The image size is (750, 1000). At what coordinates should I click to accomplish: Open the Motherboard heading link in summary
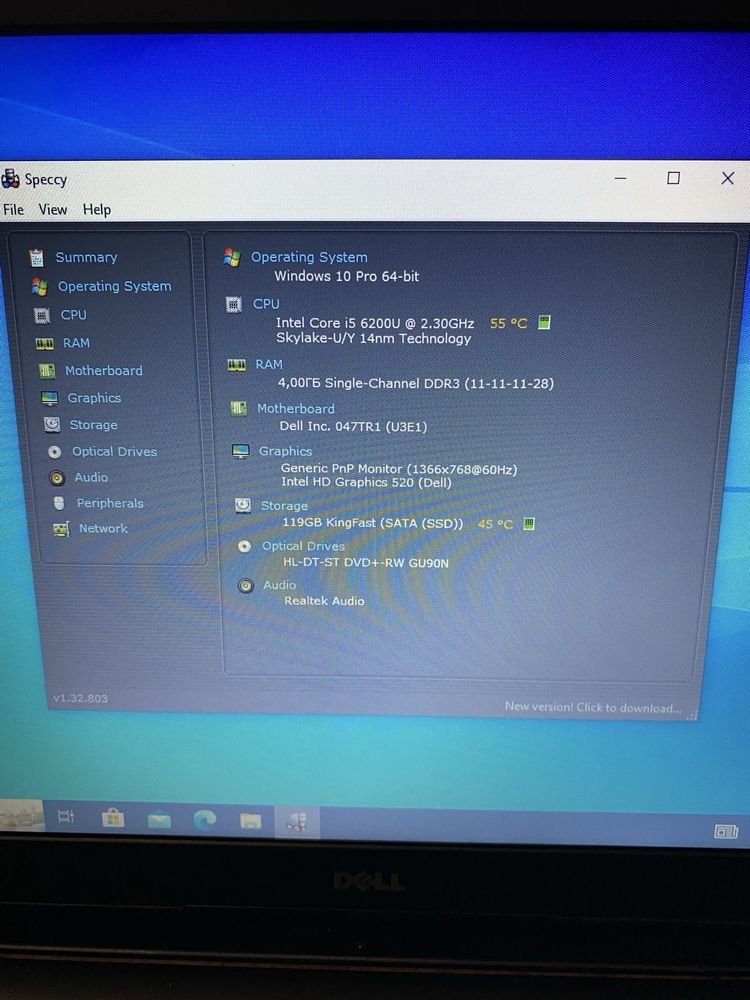295,408
